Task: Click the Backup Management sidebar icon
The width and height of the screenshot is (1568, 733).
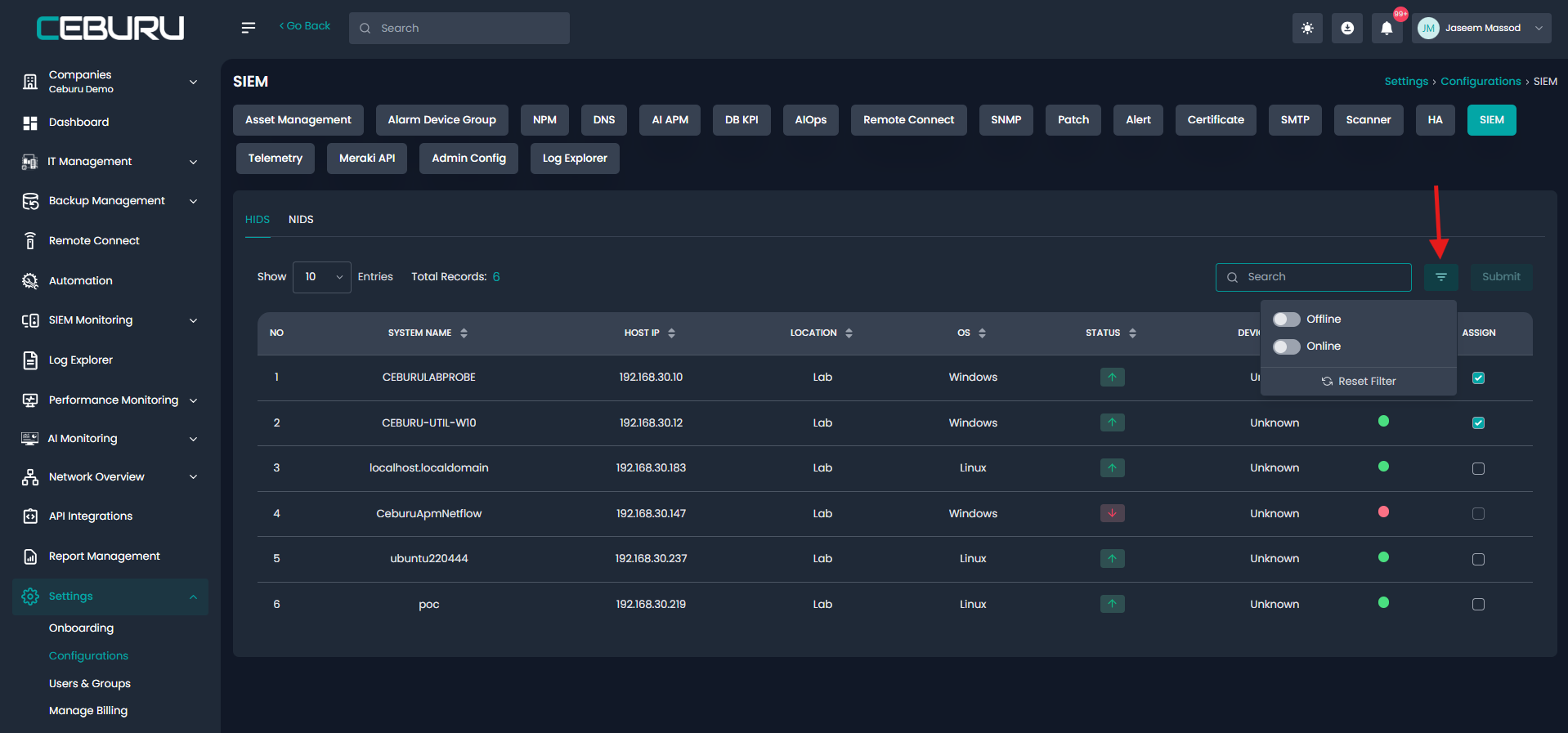Action: (x=30, y=201)
